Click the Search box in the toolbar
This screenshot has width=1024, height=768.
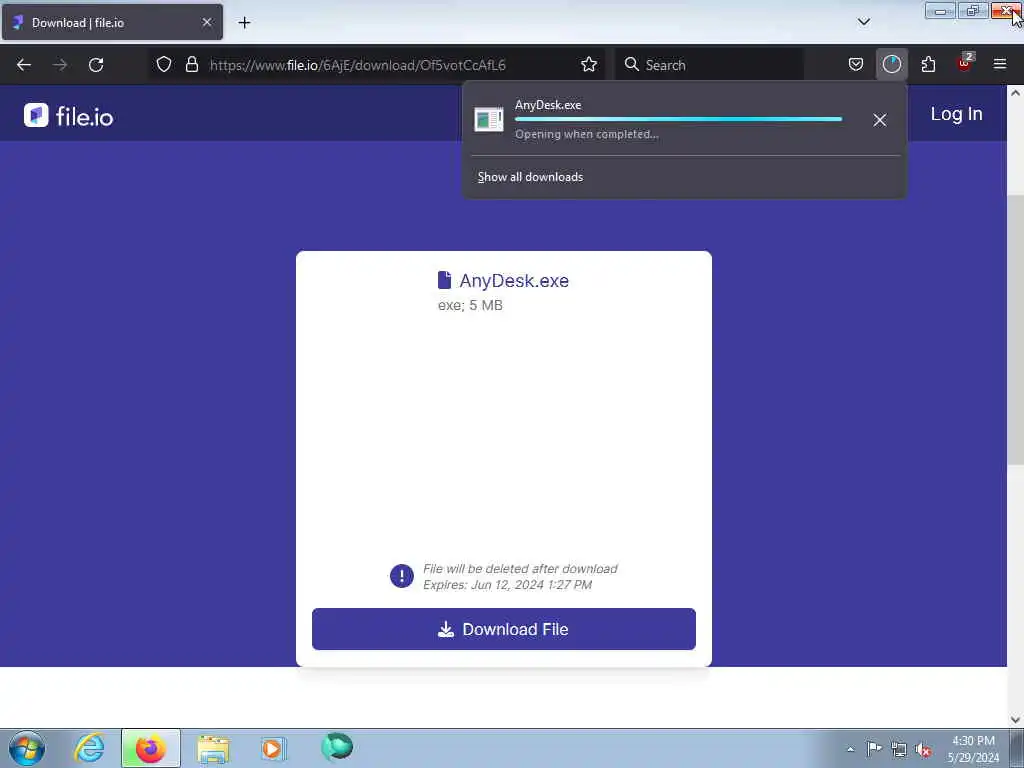pyautogui.click(x=709, y=65)
